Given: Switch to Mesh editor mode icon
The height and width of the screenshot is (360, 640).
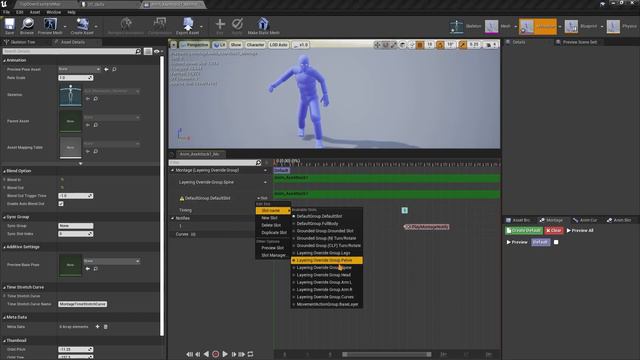Looking at the screenshot, I should 491,27.
